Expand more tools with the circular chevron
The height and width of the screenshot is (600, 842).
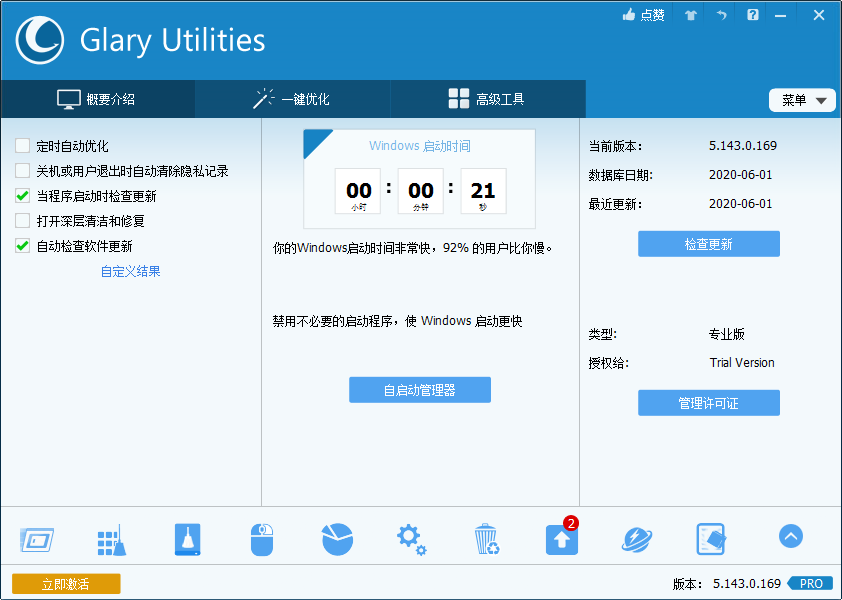coord(790,537)
